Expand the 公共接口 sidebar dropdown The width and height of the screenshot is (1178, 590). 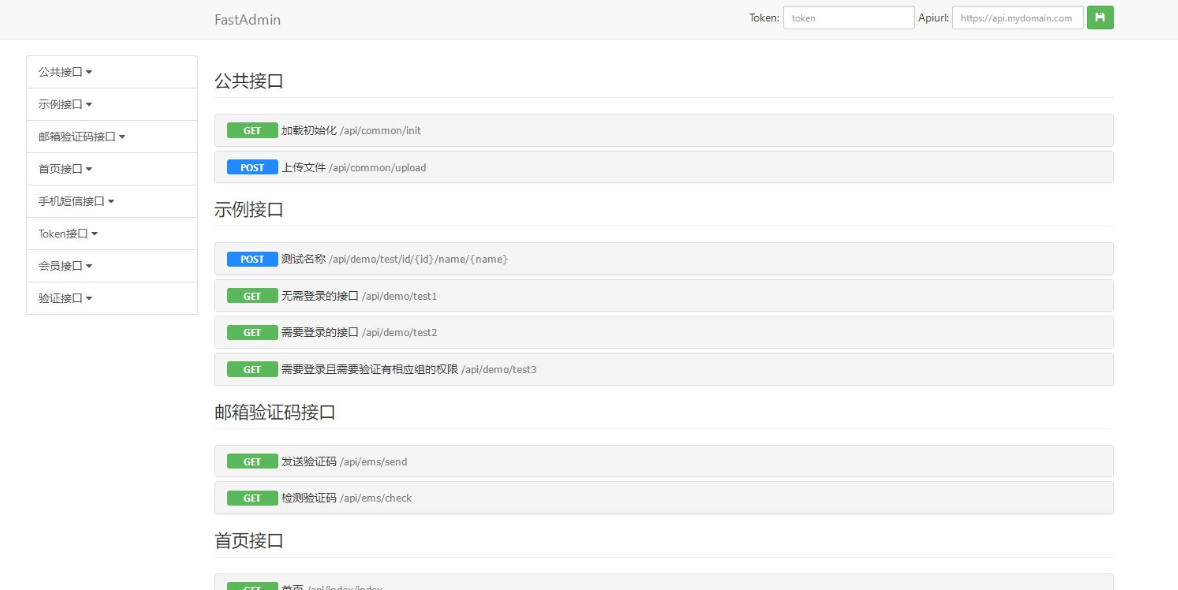pyautogui.click(x=65, y=72)
